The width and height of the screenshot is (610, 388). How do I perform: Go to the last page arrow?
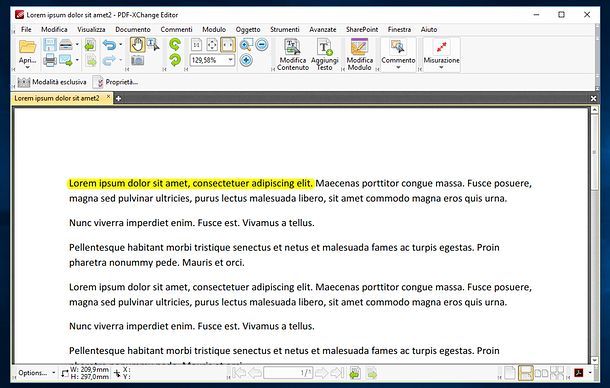337,373
